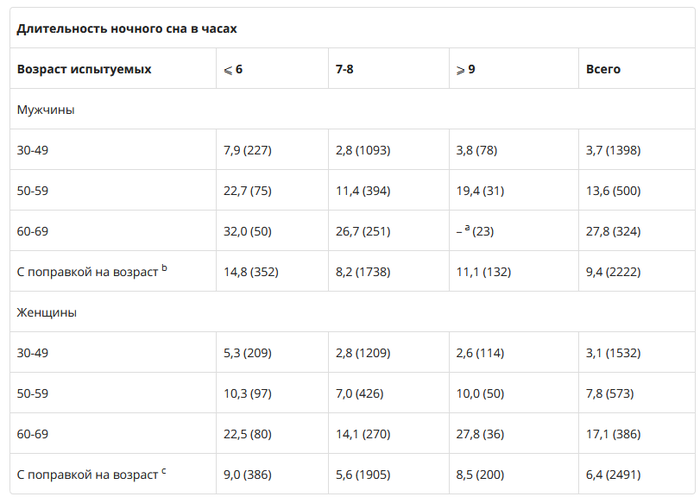Select the cell with value 2,8 (1209)
The width and height of the screenshot is (700, 503).
(x=363, y=353)
